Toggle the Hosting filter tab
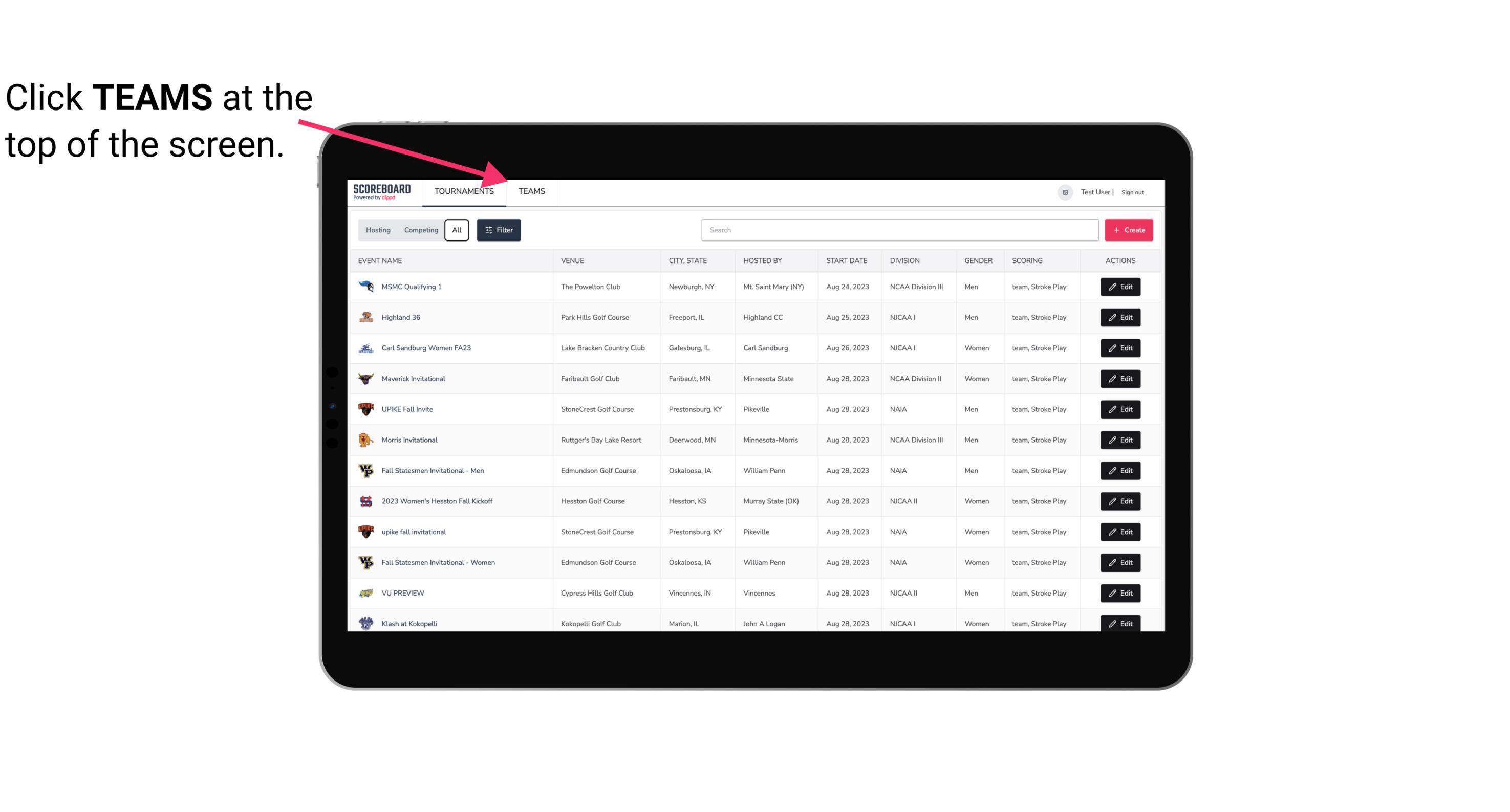Viewport: 1510px width, 812px height. coord(377,230)
